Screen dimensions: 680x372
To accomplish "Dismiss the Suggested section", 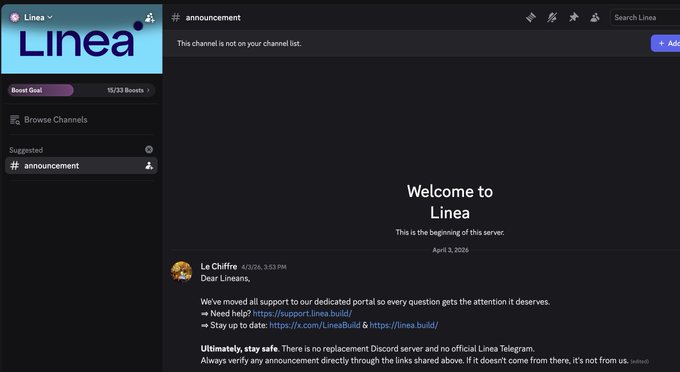I will [149, 150].
